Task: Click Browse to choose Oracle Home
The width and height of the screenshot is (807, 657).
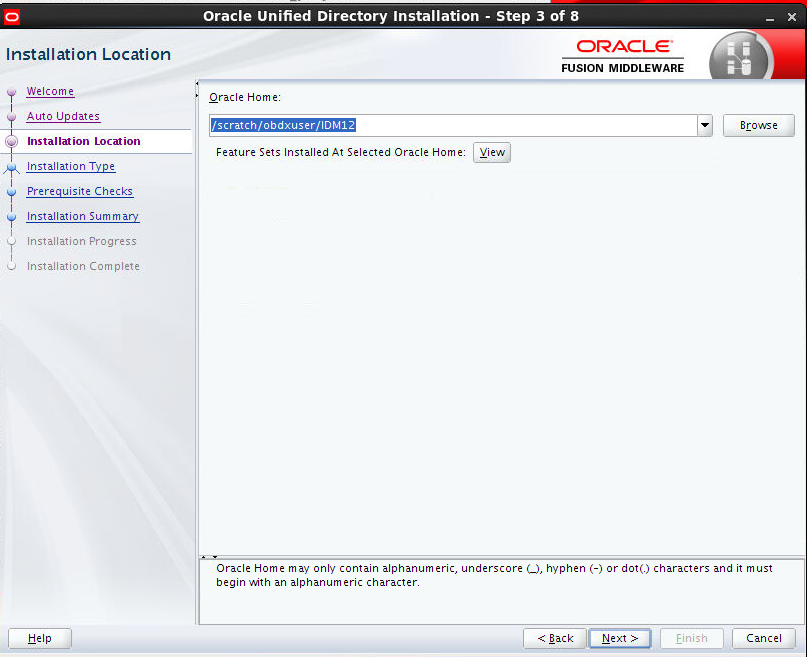Action: (759, 125)
